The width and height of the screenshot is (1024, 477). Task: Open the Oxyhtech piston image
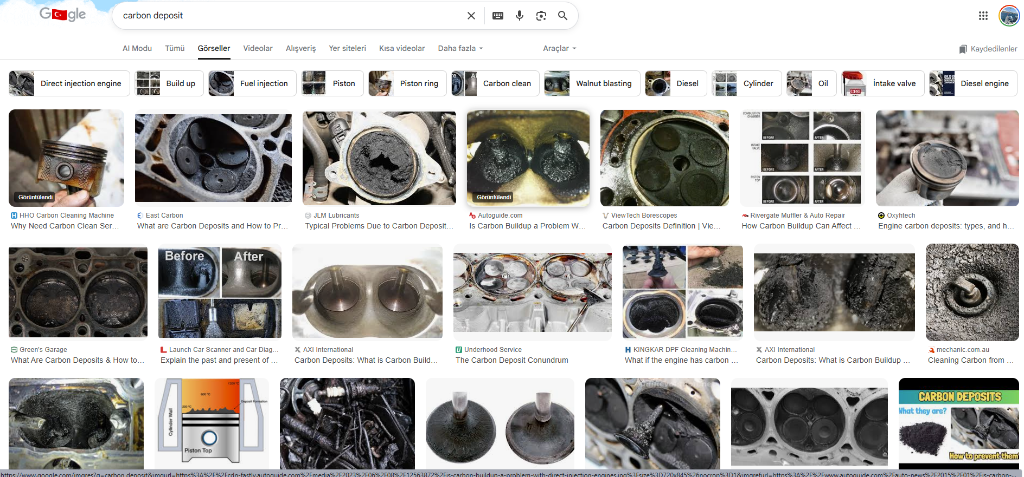pyautogui.click(x=947, y=158)
